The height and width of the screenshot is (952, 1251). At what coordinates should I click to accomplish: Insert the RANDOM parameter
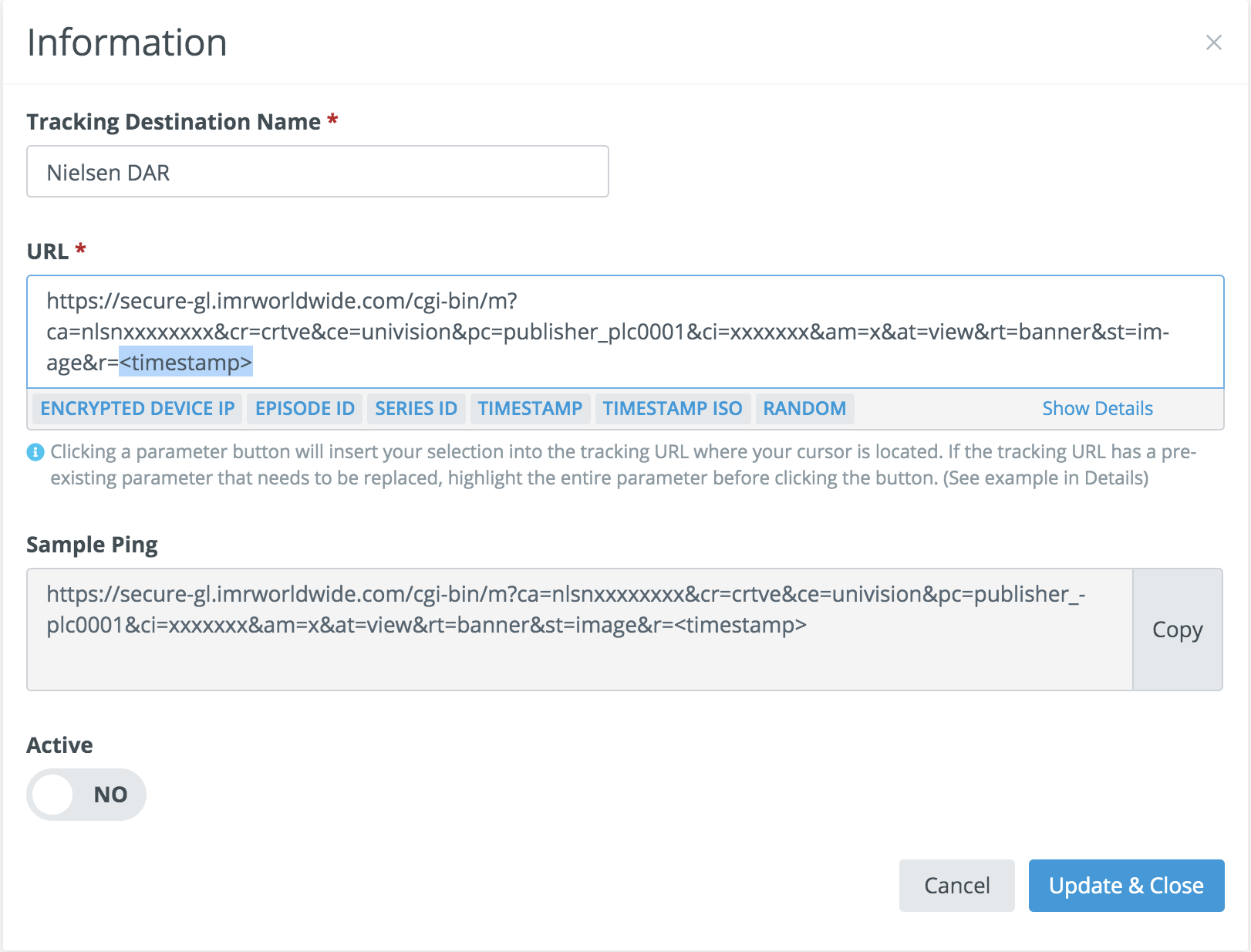[x=804, y=408]
